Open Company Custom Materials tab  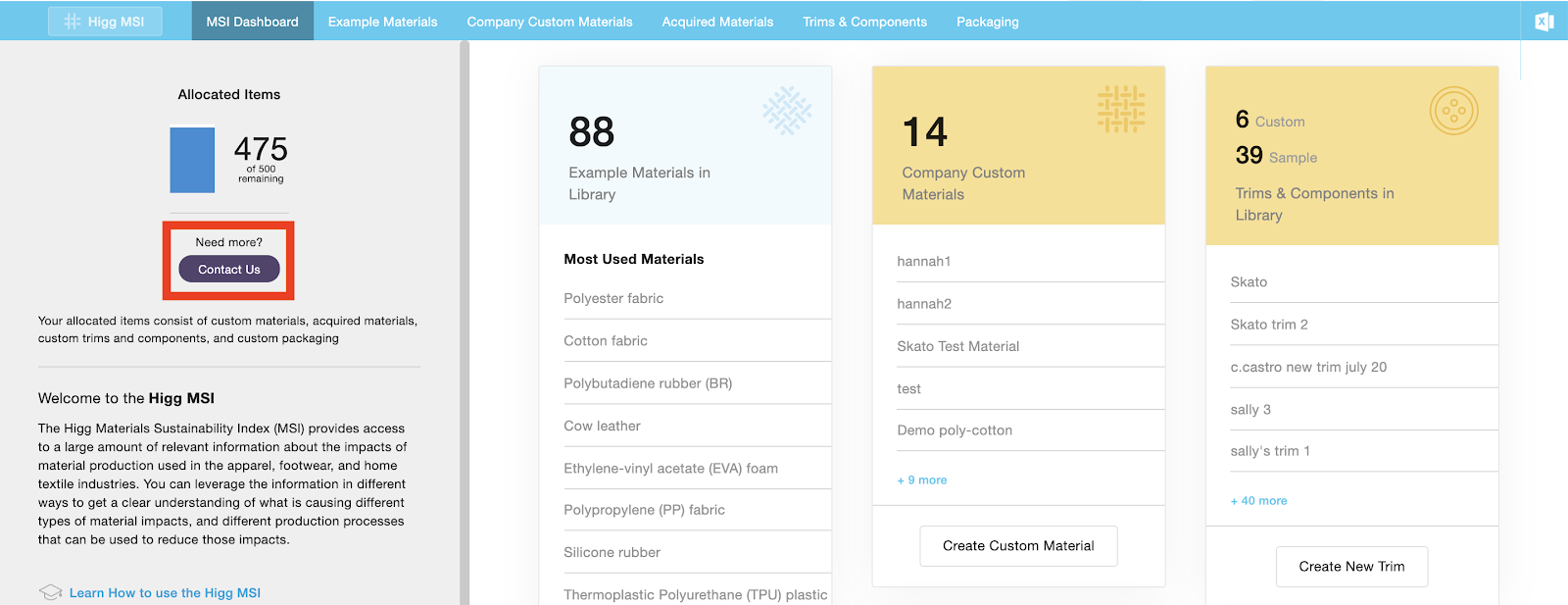[550, 22]
